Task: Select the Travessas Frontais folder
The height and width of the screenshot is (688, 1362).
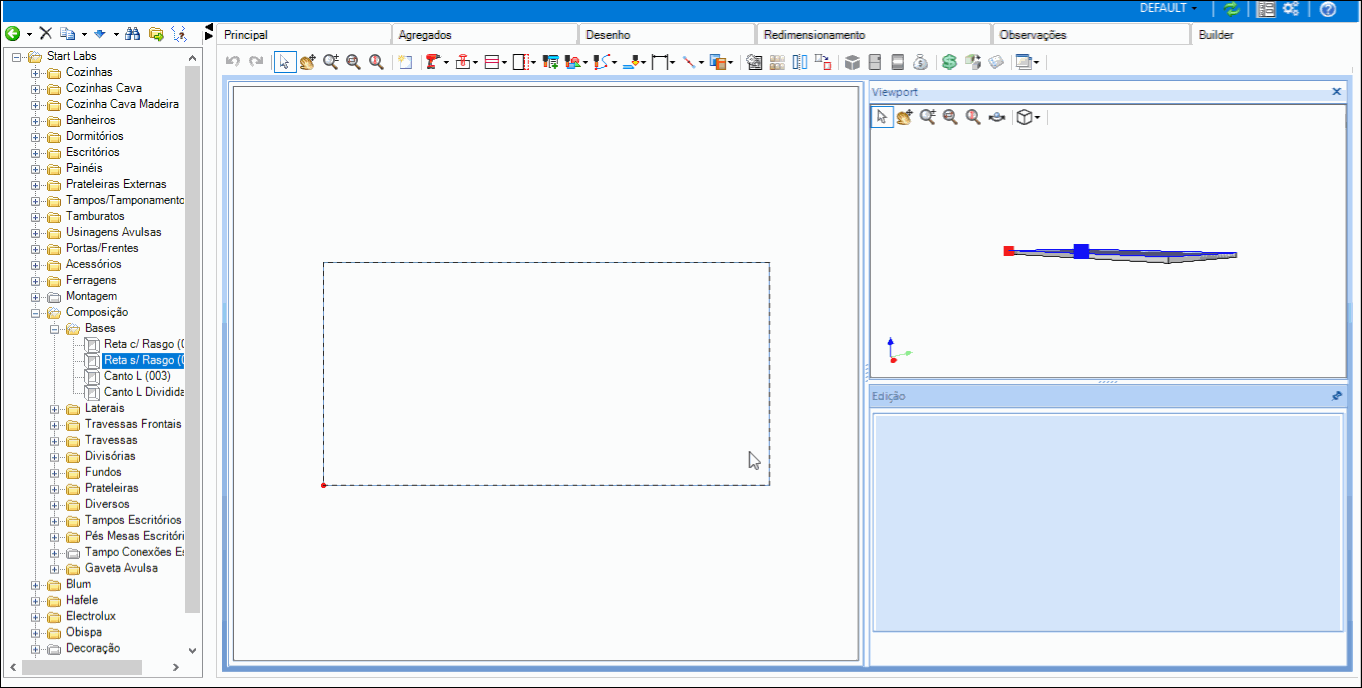Action: coord(133,424)
